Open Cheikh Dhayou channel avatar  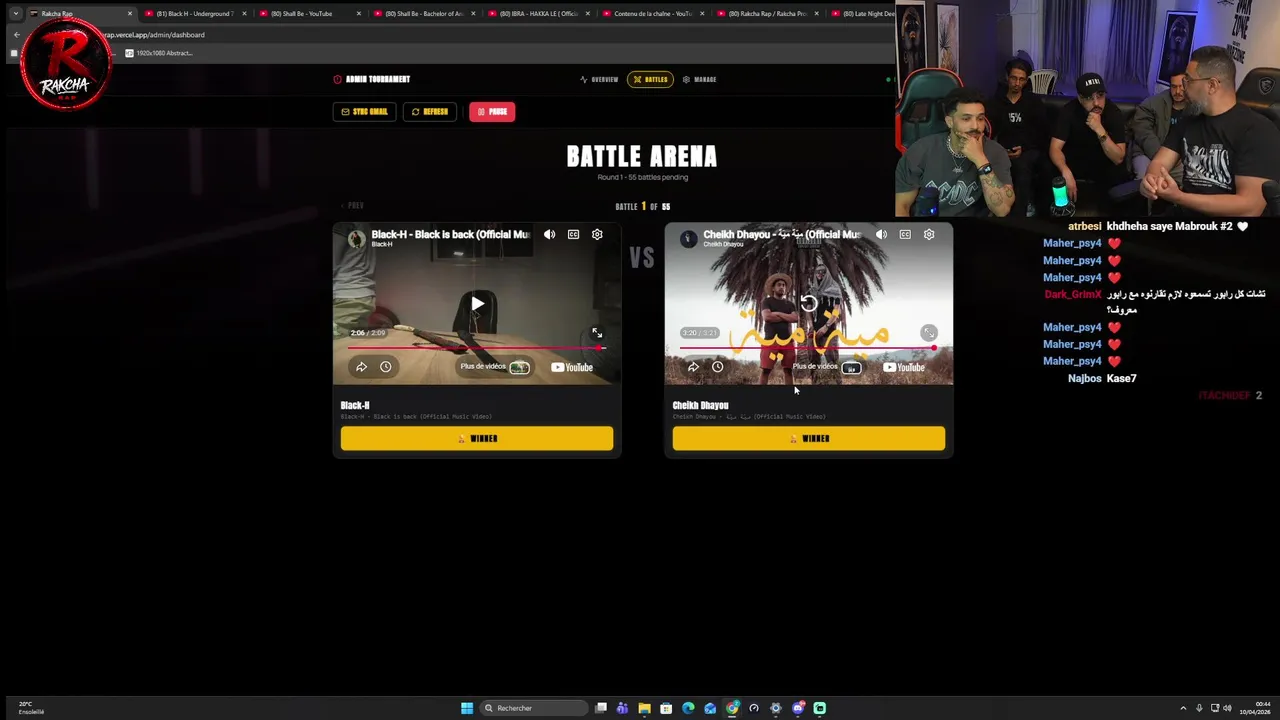pyautogui.click(x=689, y=238)
